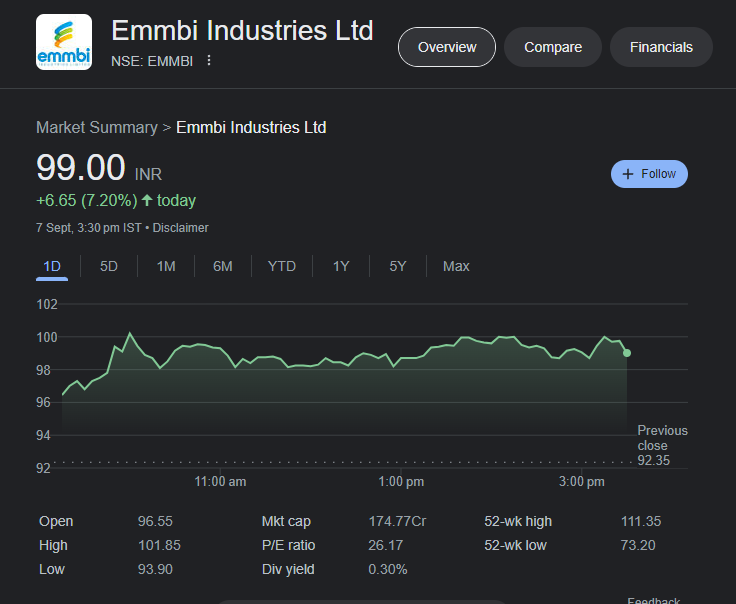Click the P/E ratio label
736x604 pixels.
[x=288, y=545]
